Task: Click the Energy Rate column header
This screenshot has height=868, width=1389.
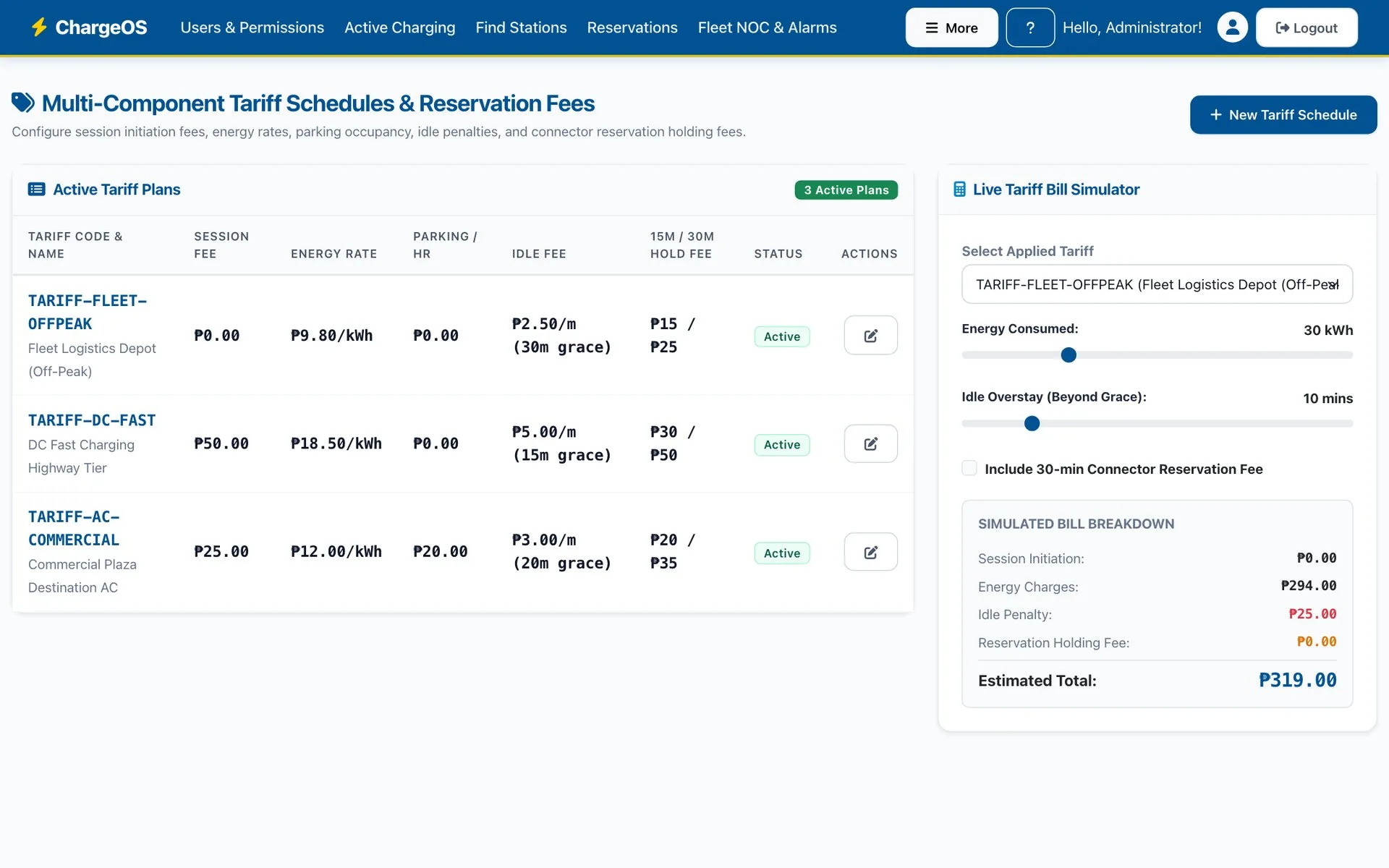Action: coord(334,254)
